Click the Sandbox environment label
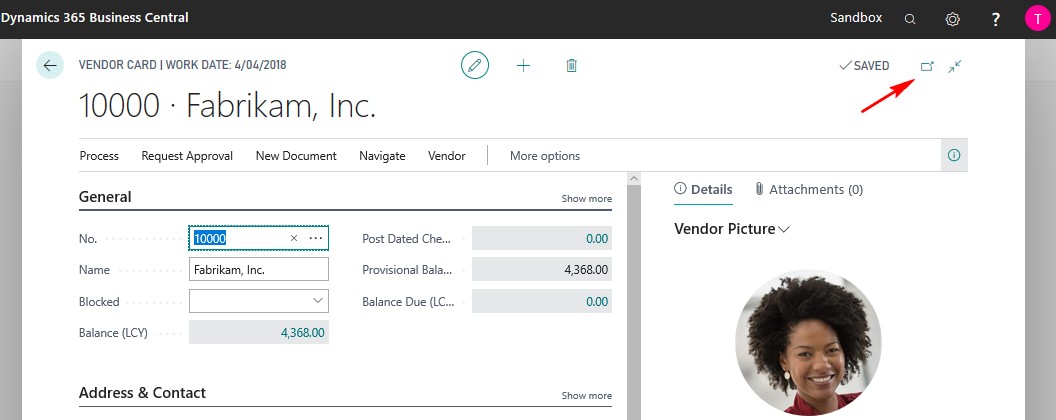The width and height of the screenshot is (1056, 420). tap(856, 18)
